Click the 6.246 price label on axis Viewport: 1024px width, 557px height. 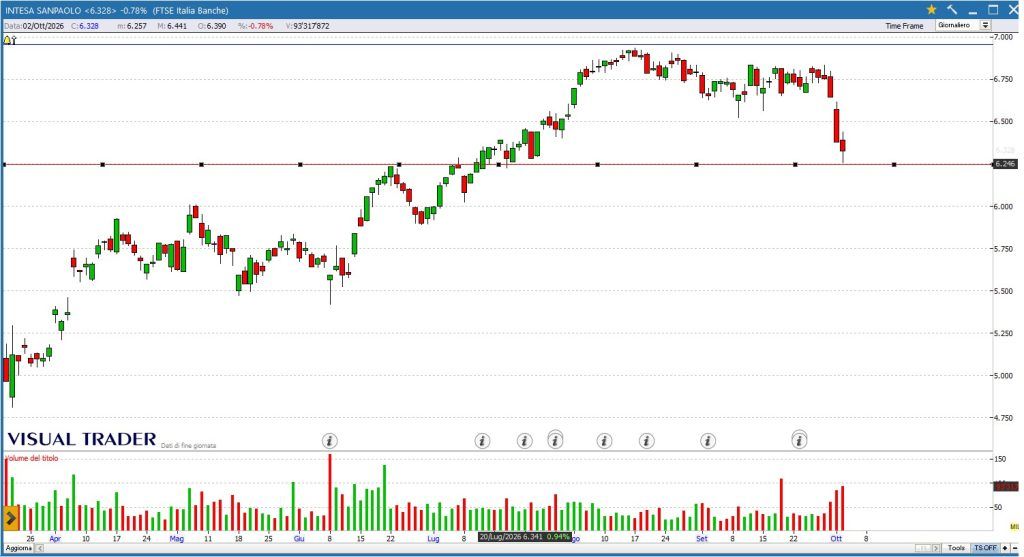pyautogui.click(x=1004, y=165)
